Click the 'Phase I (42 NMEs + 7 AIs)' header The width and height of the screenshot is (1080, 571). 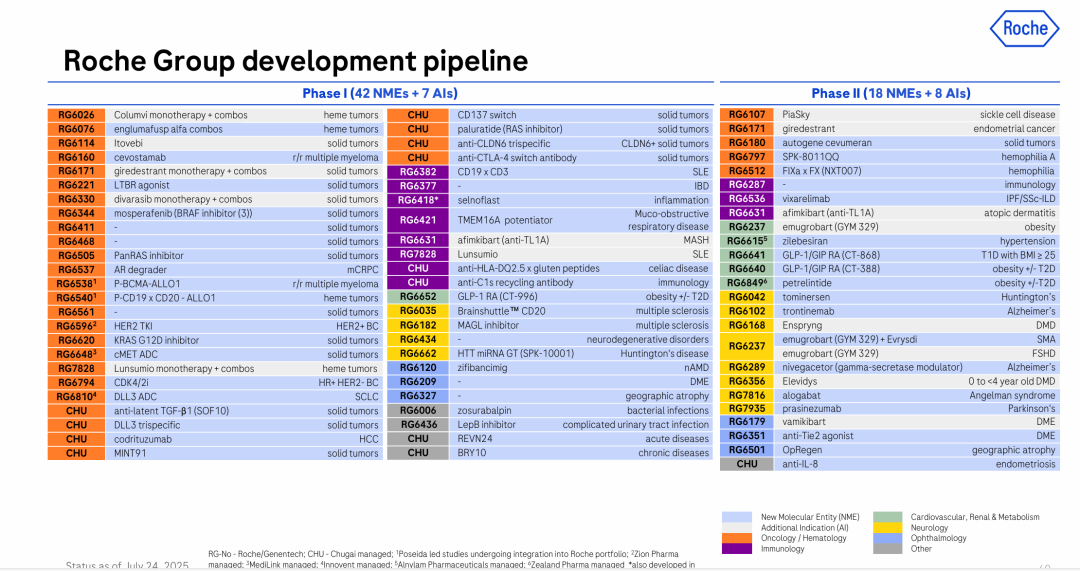380,93
